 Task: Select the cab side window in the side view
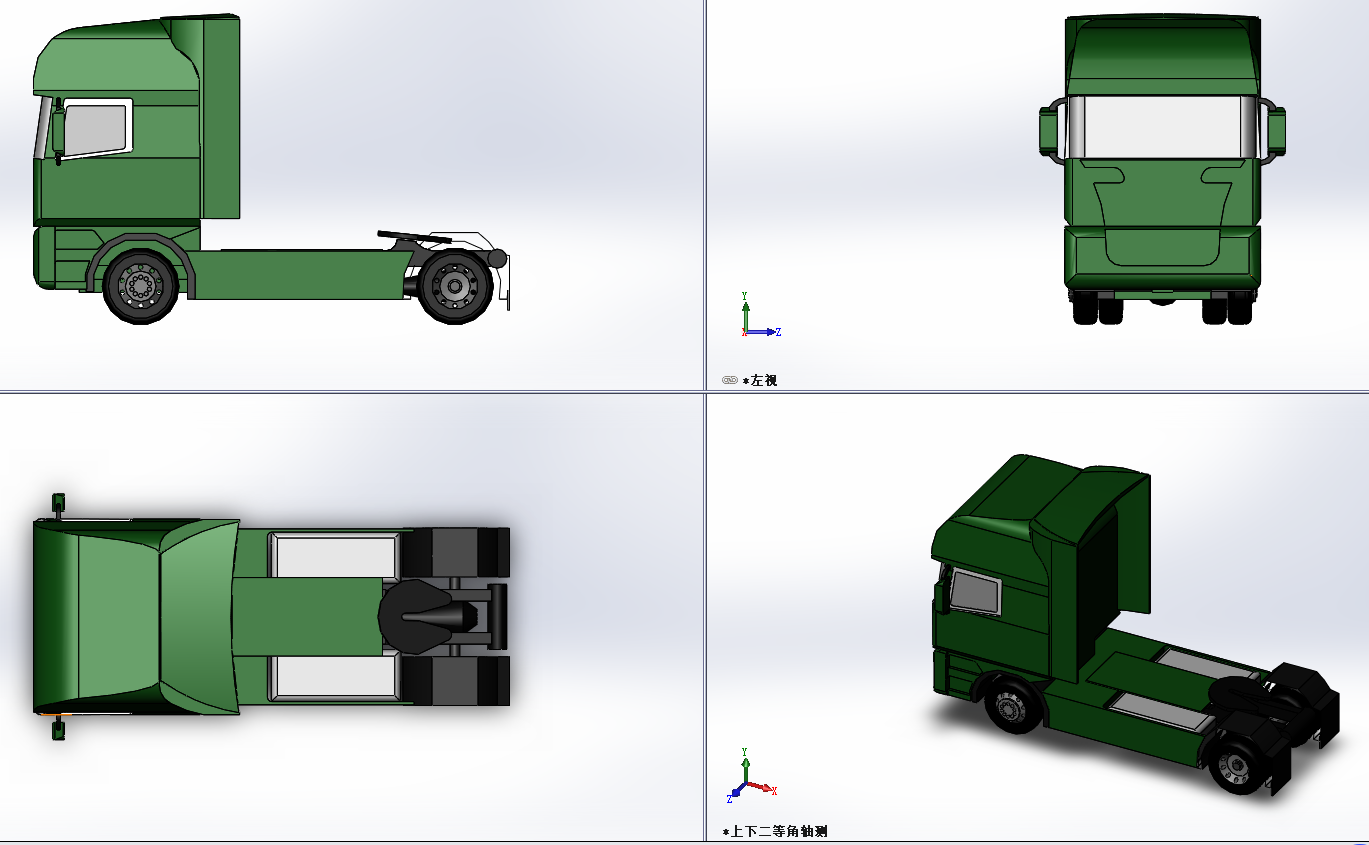click(96, 128)
